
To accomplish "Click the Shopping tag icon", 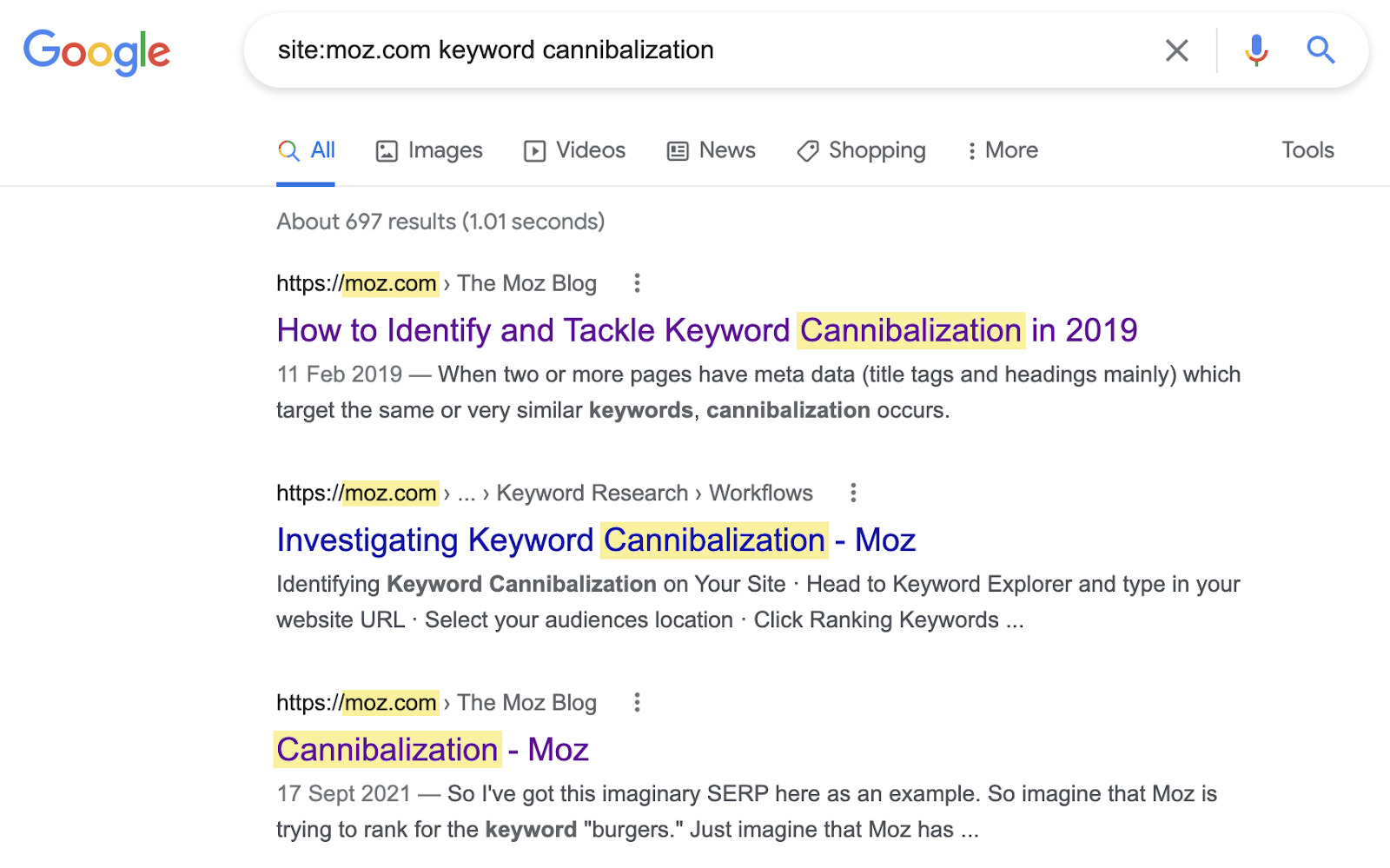I will click(x=808, y=151).
